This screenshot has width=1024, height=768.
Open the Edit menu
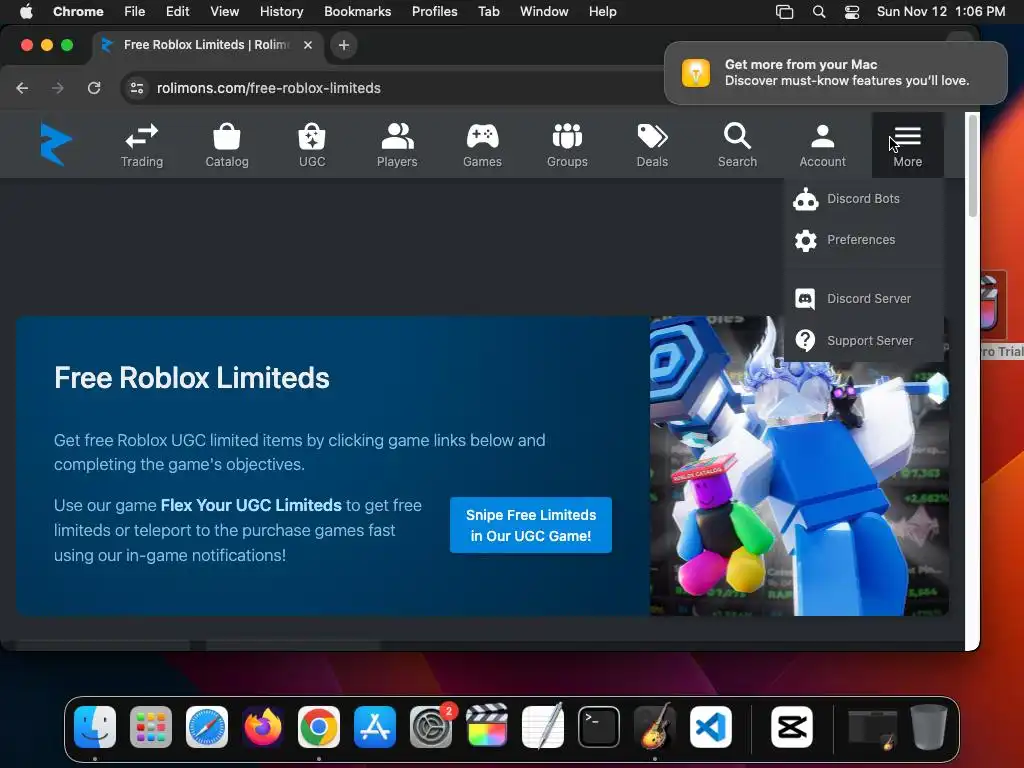pyautogui.click(x=178, y=11)
